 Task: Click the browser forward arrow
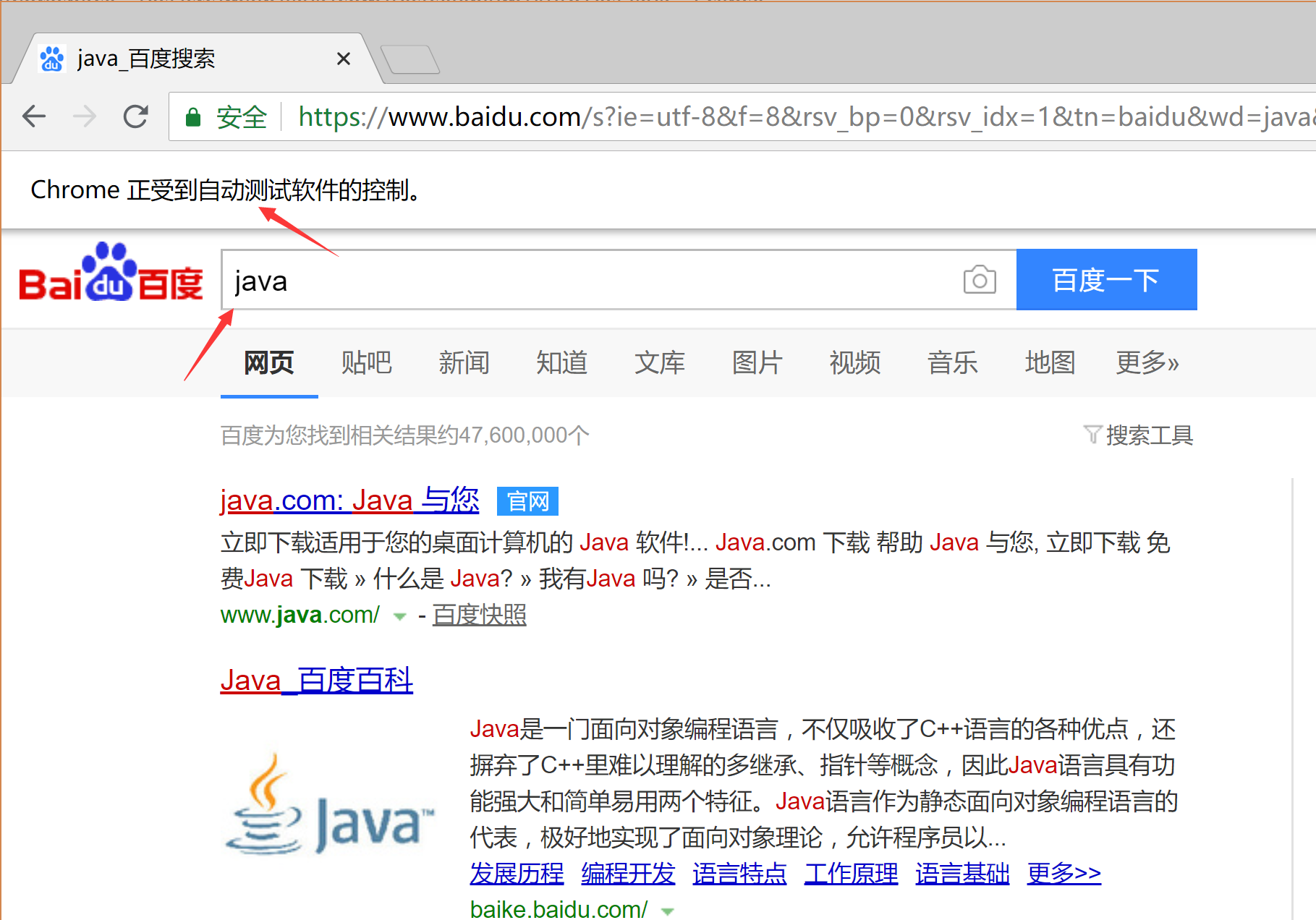tap(85, 116)
